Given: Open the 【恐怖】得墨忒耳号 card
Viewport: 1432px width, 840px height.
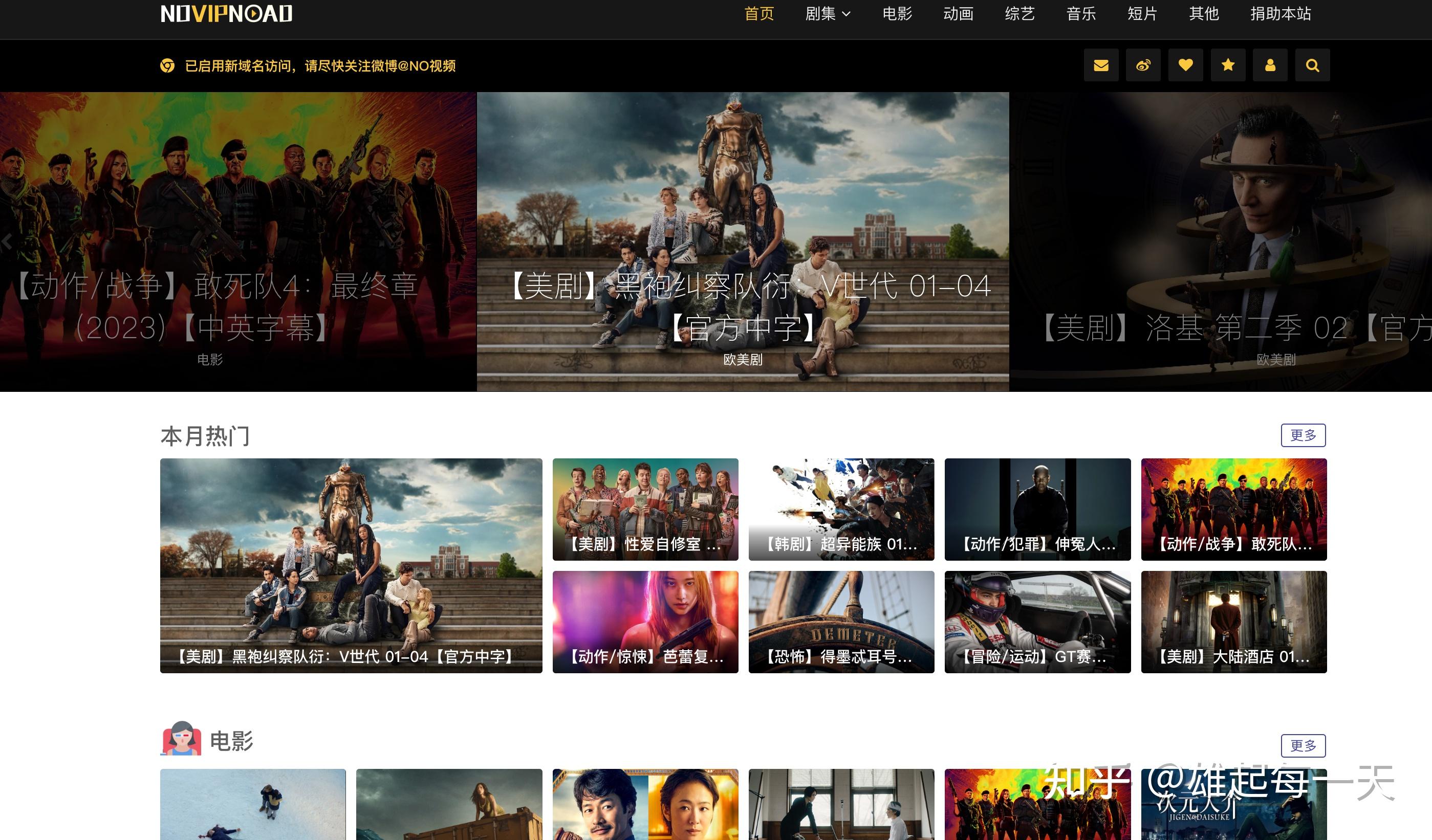Looking at the screenshot, I should pos(841,622).
